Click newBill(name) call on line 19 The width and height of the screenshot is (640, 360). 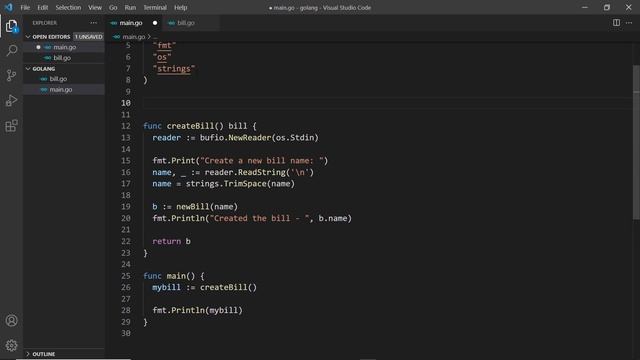point(207,207)
